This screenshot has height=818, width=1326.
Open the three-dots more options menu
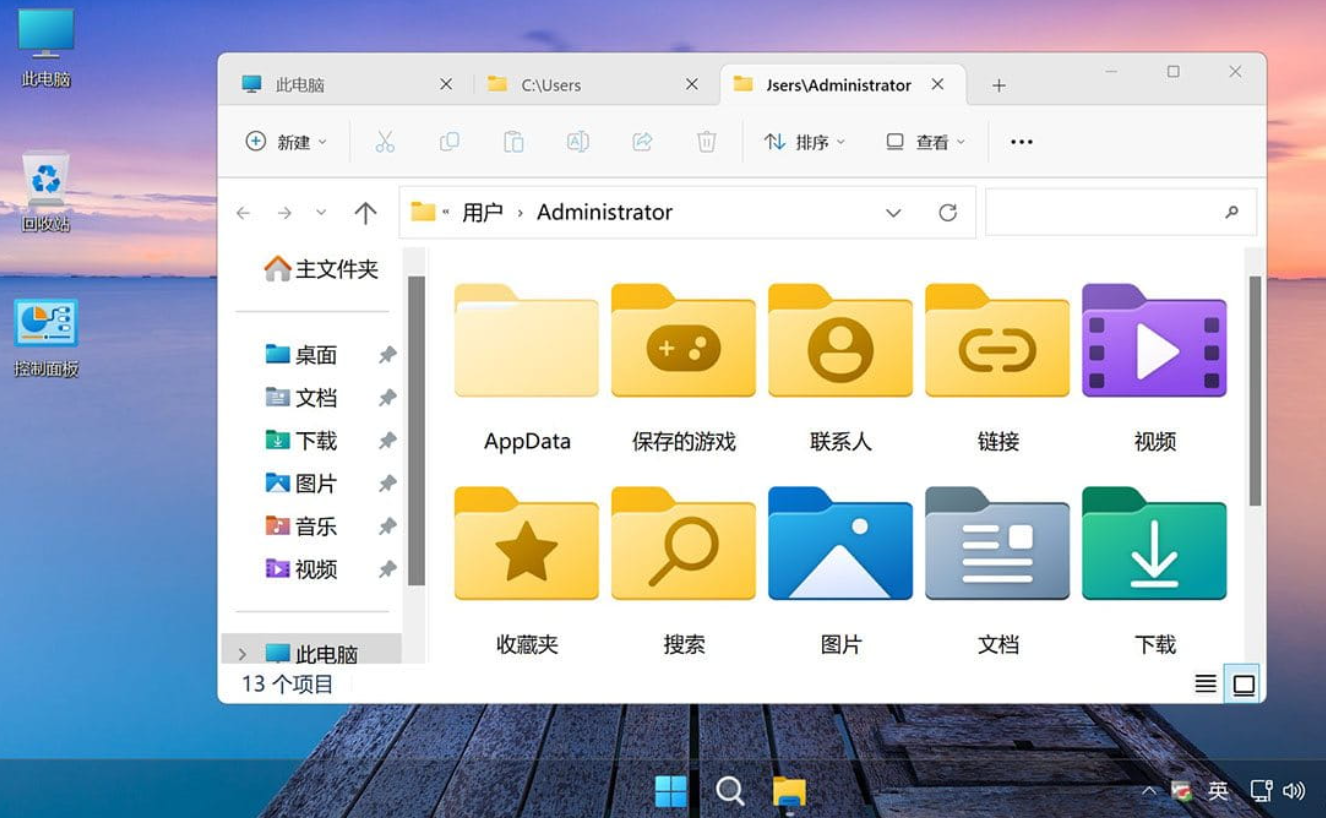(x=1021, y=142)
